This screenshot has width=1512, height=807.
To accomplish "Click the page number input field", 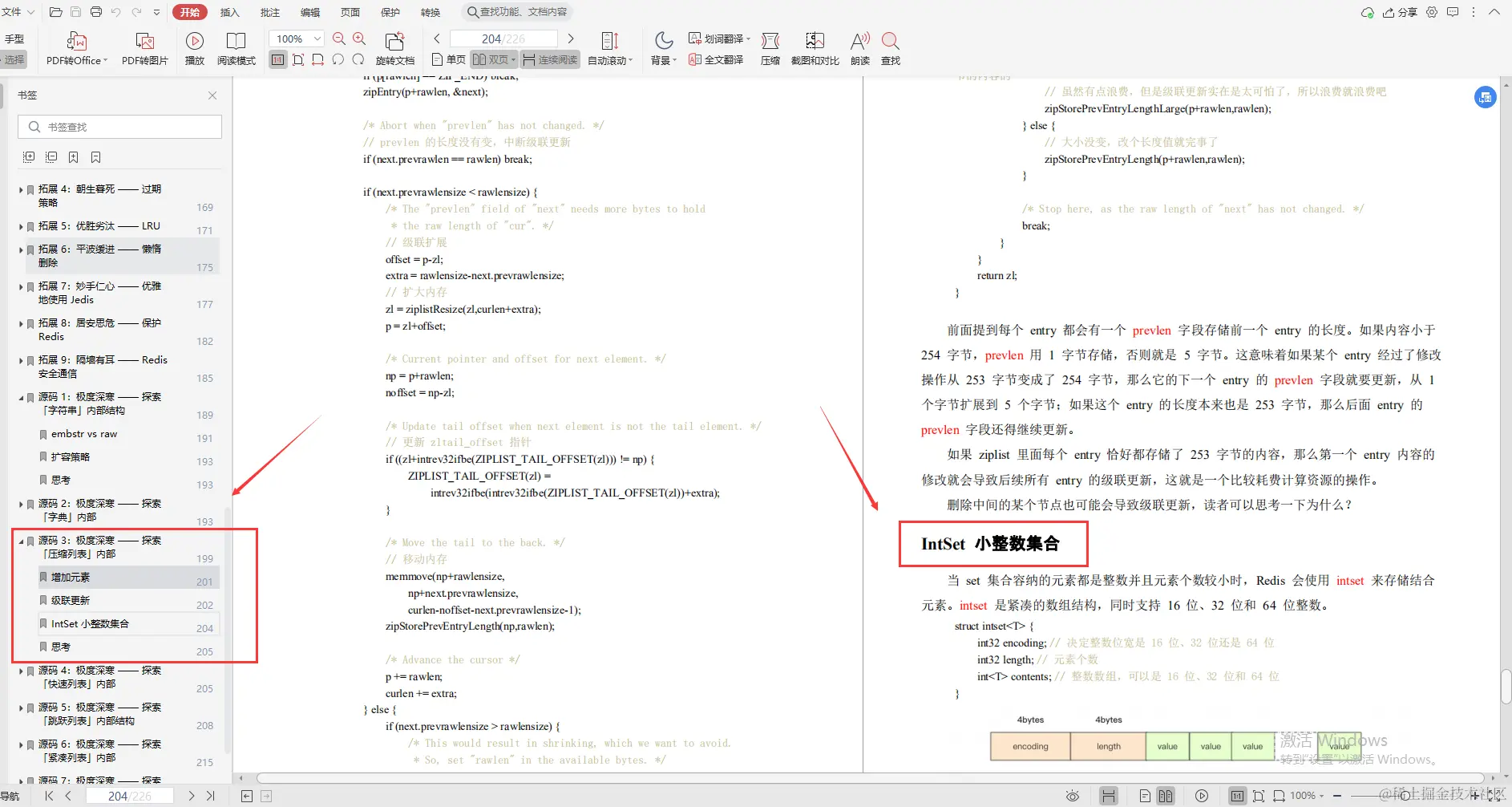I will coord(503,38).
